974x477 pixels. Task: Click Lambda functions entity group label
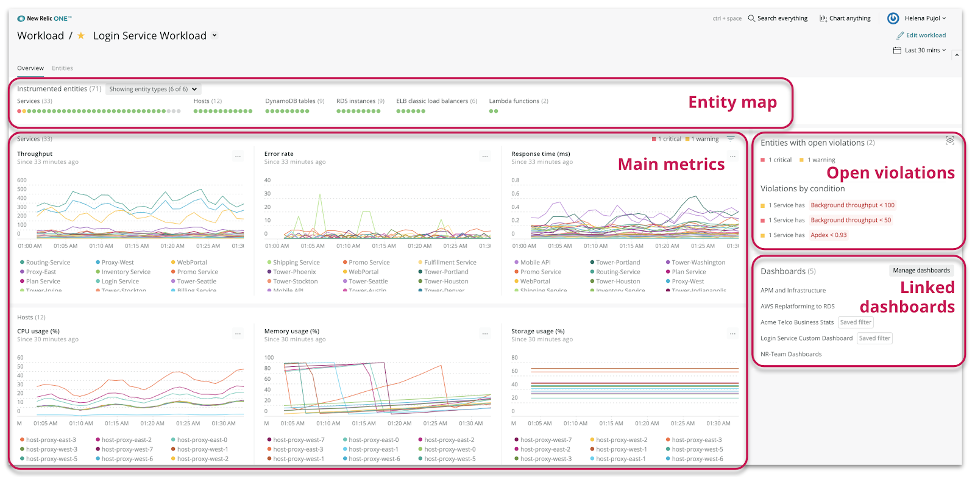click(519, 101)
